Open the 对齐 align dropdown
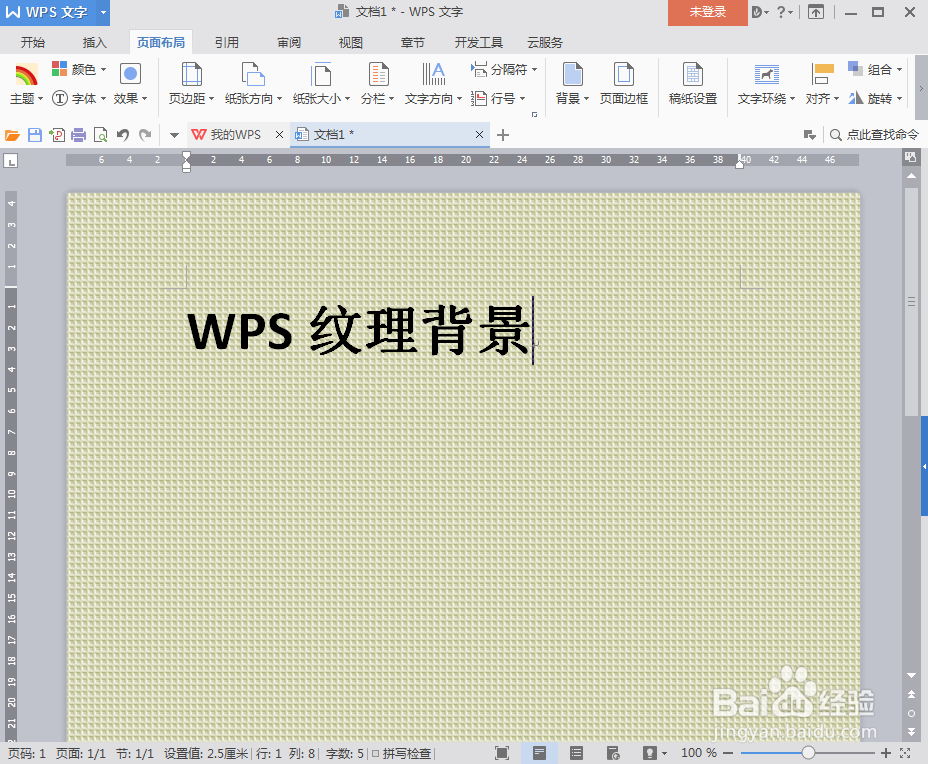928x764 pixels. point(822,84)
